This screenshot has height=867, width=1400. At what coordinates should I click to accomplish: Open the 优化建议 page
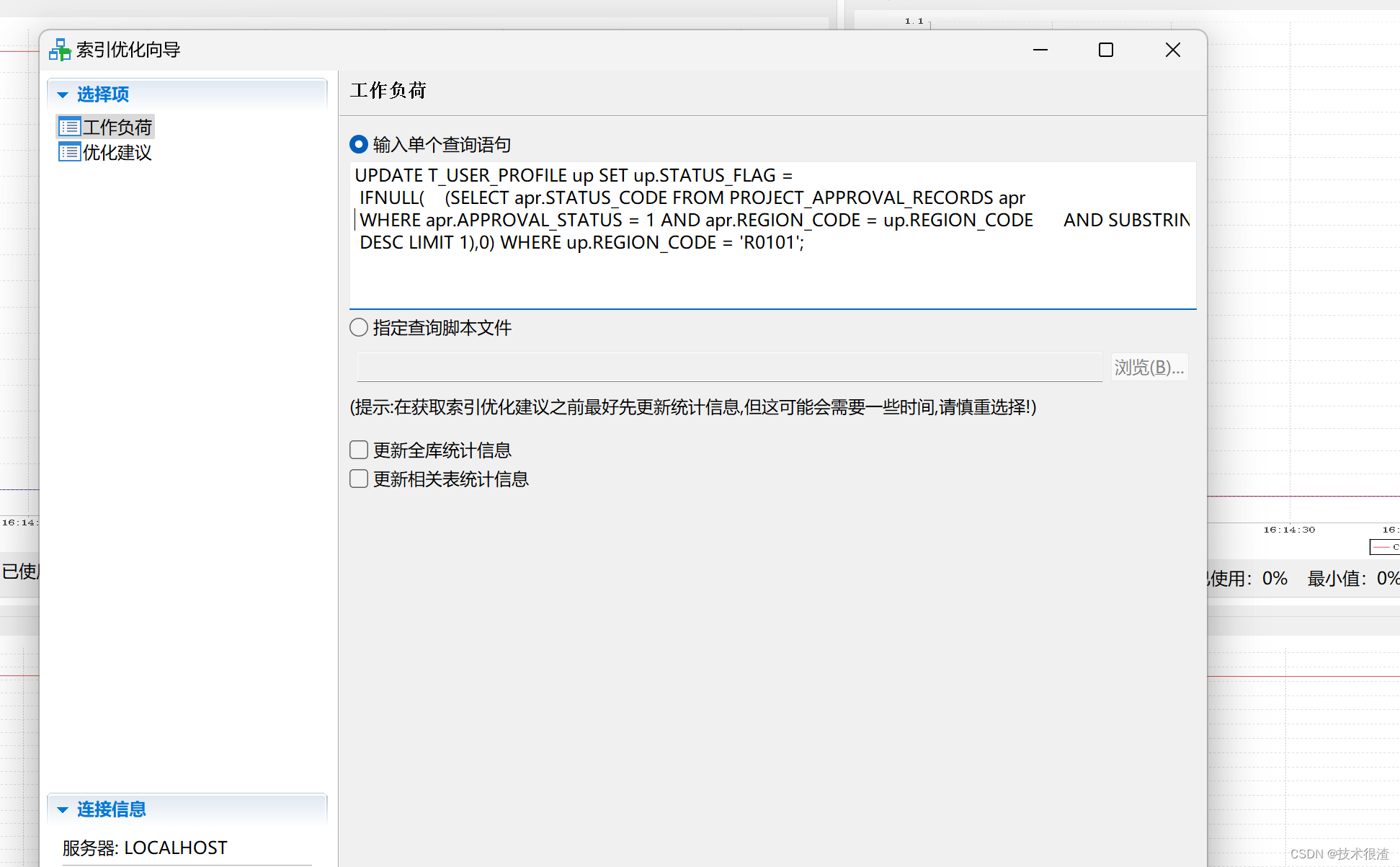coord(105,152)
